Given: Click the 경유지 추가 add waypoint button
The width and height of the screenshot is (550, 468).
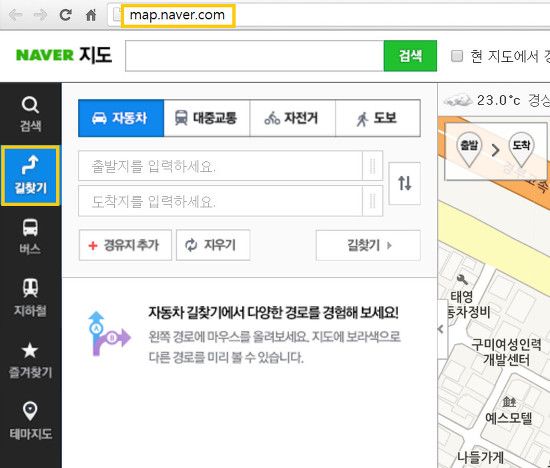Looking at the screenshot, I should click(125, 245).
